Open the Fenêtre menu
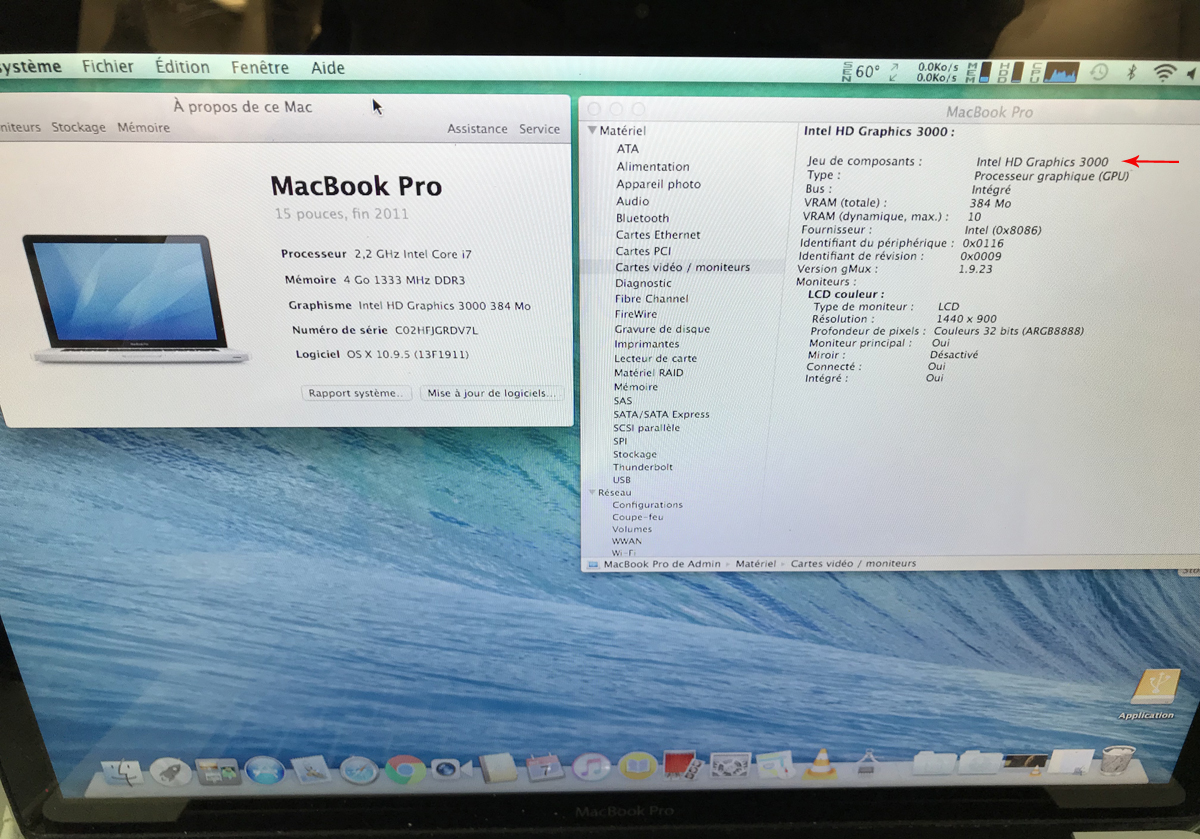The image size is (1200, 839). pos(260,68)
